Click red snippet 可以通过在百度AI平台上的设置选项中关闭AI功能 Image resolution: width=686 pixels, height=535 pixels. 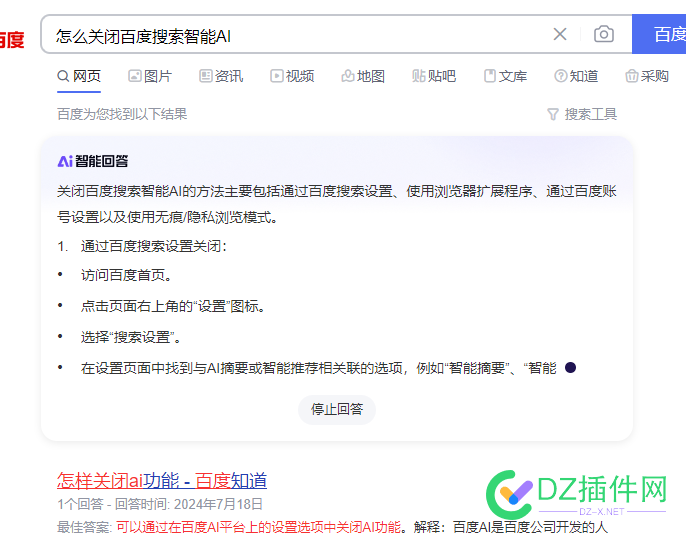[x=259, y=527]
